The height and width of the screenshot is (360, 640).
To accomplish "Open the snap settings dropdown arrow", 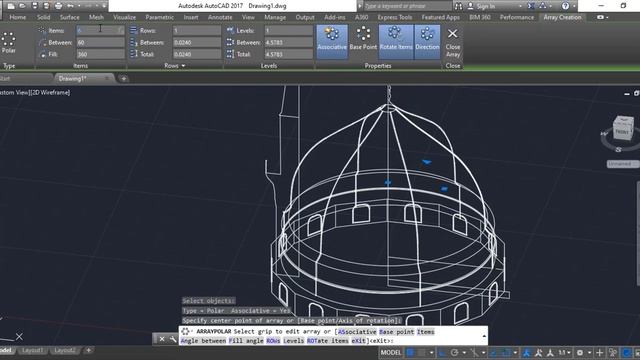I will (432, 352).
